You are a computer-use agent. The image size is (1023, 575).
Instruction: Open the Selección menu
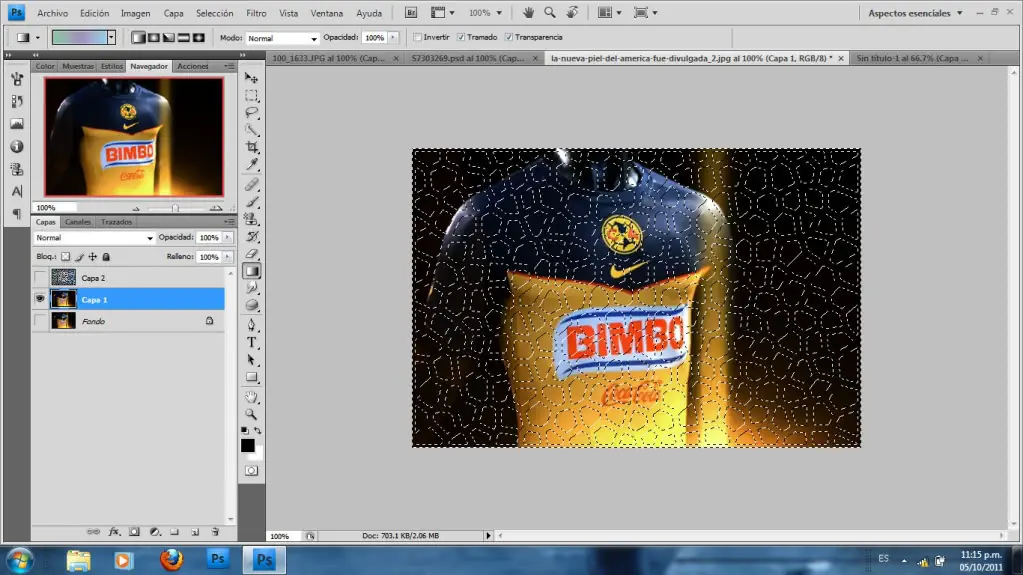point(214,13)
